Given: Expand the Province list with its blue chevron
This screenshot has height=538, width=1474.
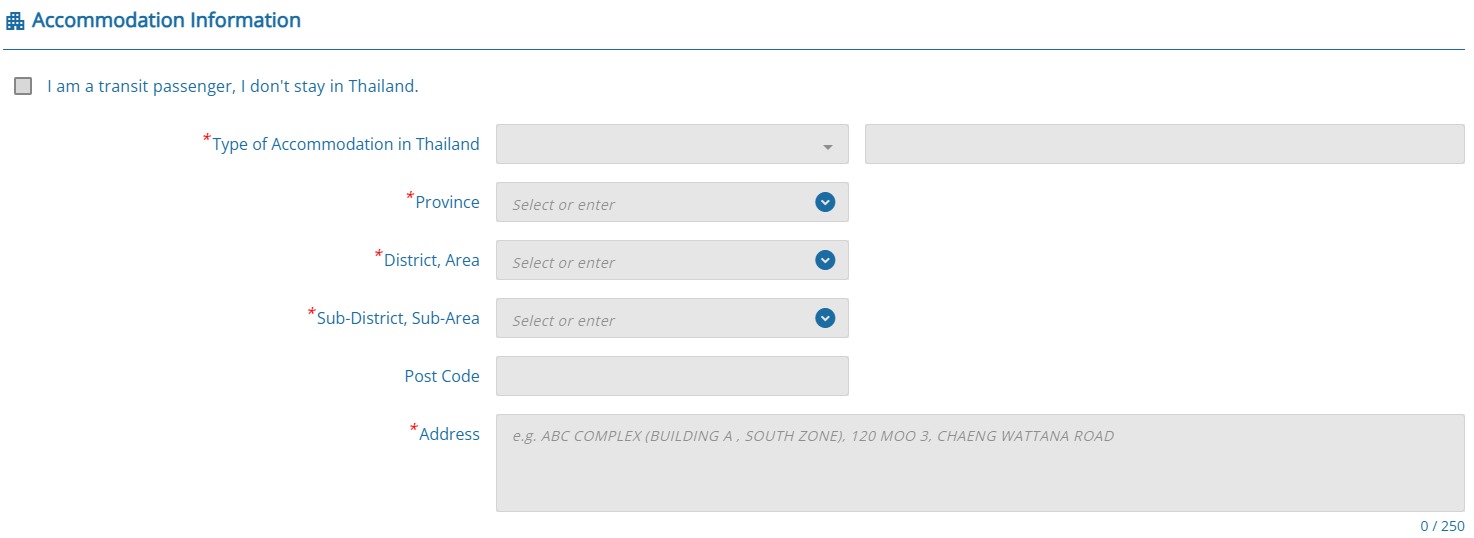Looking at the screenshot, I should point(825,202).
